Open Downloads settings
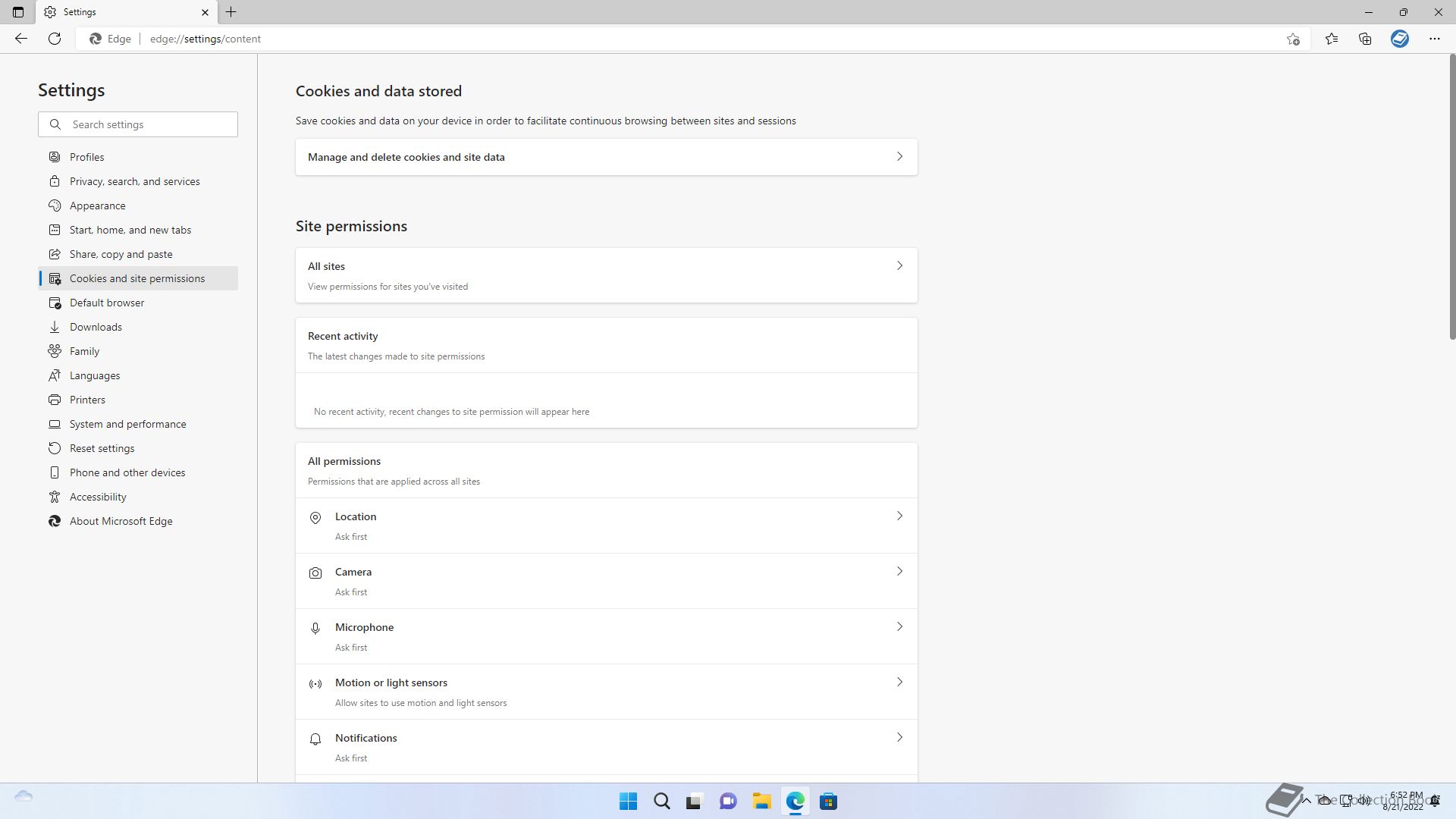 (x=138, y=327)
